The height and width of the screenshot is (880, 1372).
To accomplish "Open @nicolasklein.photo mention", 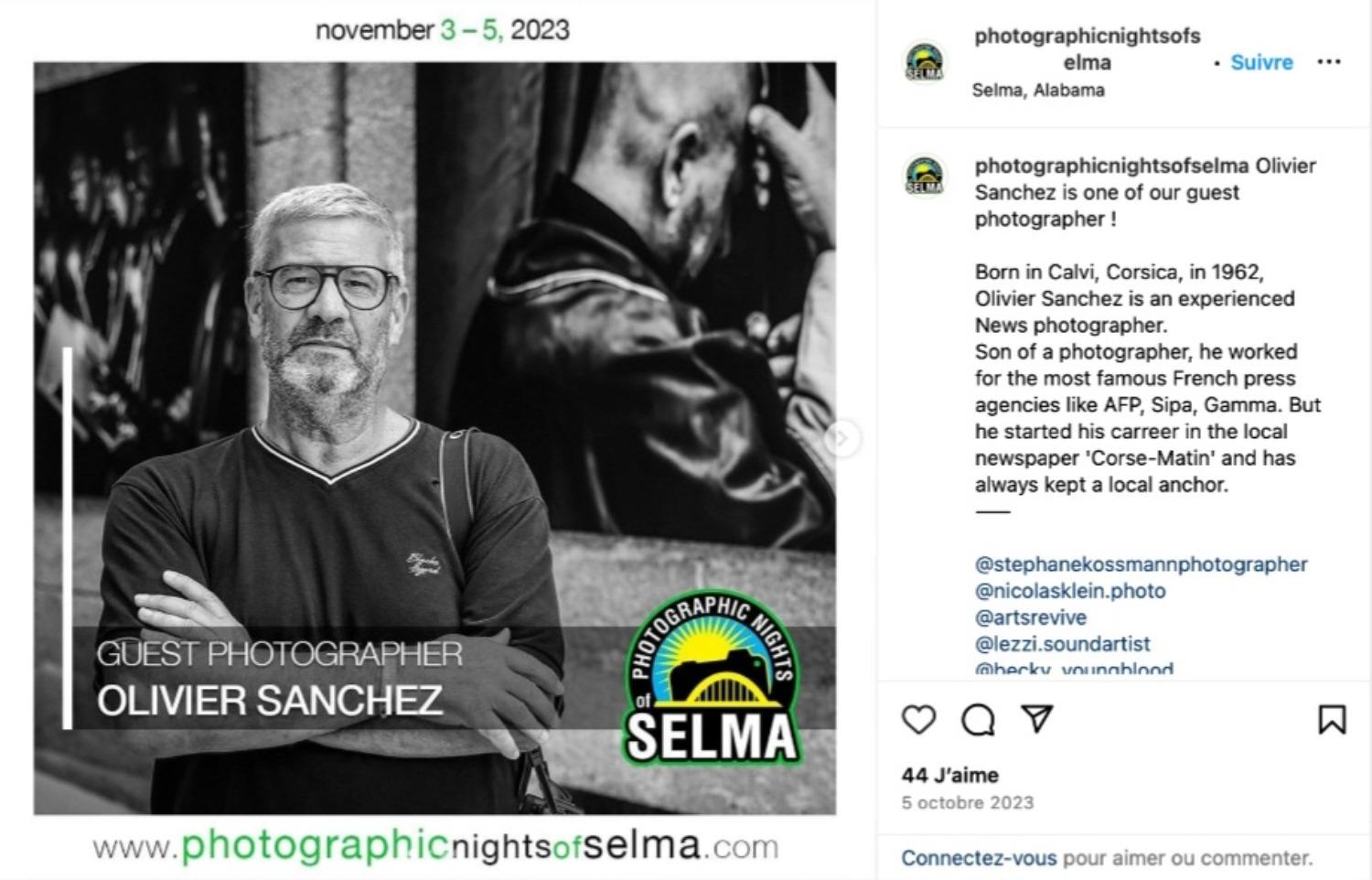I will [x=1070, y=591].
